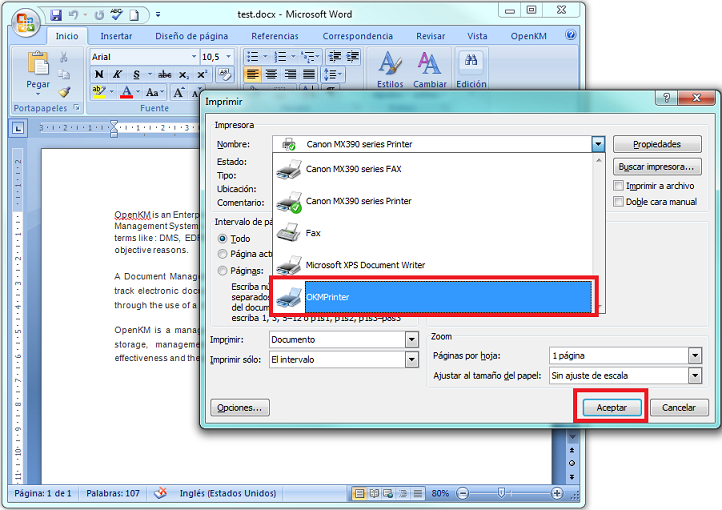Choose Microsoft XPS Document Writer printer

[433, 265]
